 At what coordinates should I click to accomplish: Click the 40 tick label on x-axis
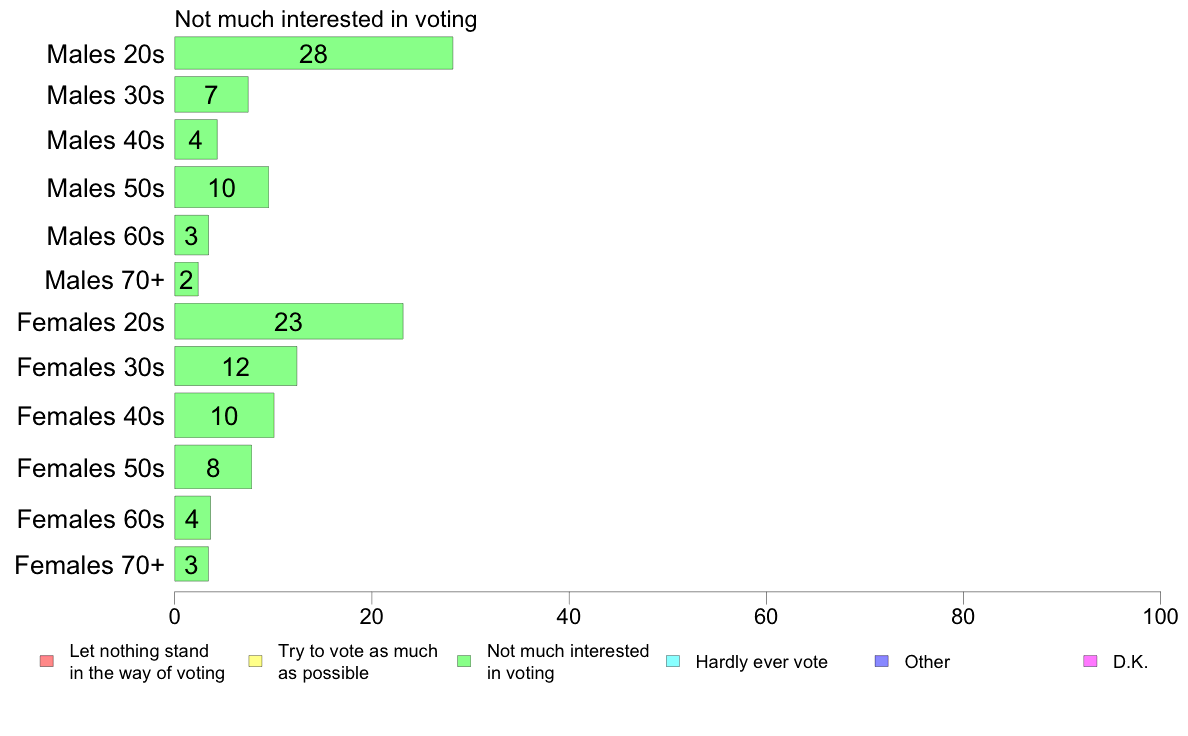coord(569,616)
